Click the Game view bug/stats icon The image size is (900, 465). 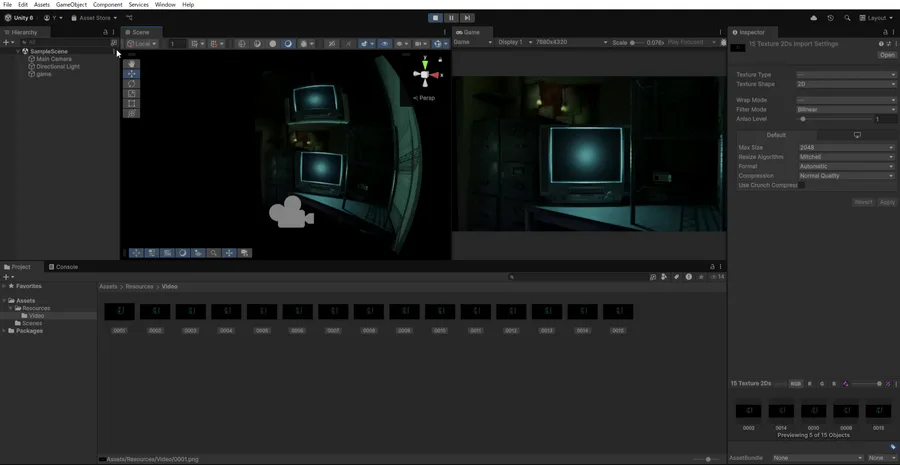click(723, 42)
